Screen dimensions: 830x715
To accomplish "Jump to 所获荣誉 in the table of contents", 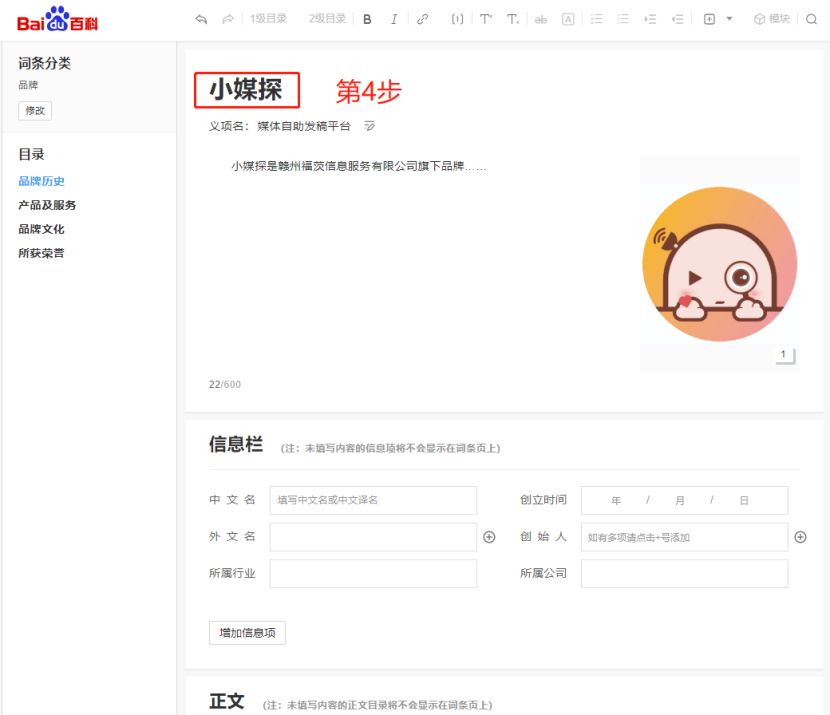I will click(41, 253).
